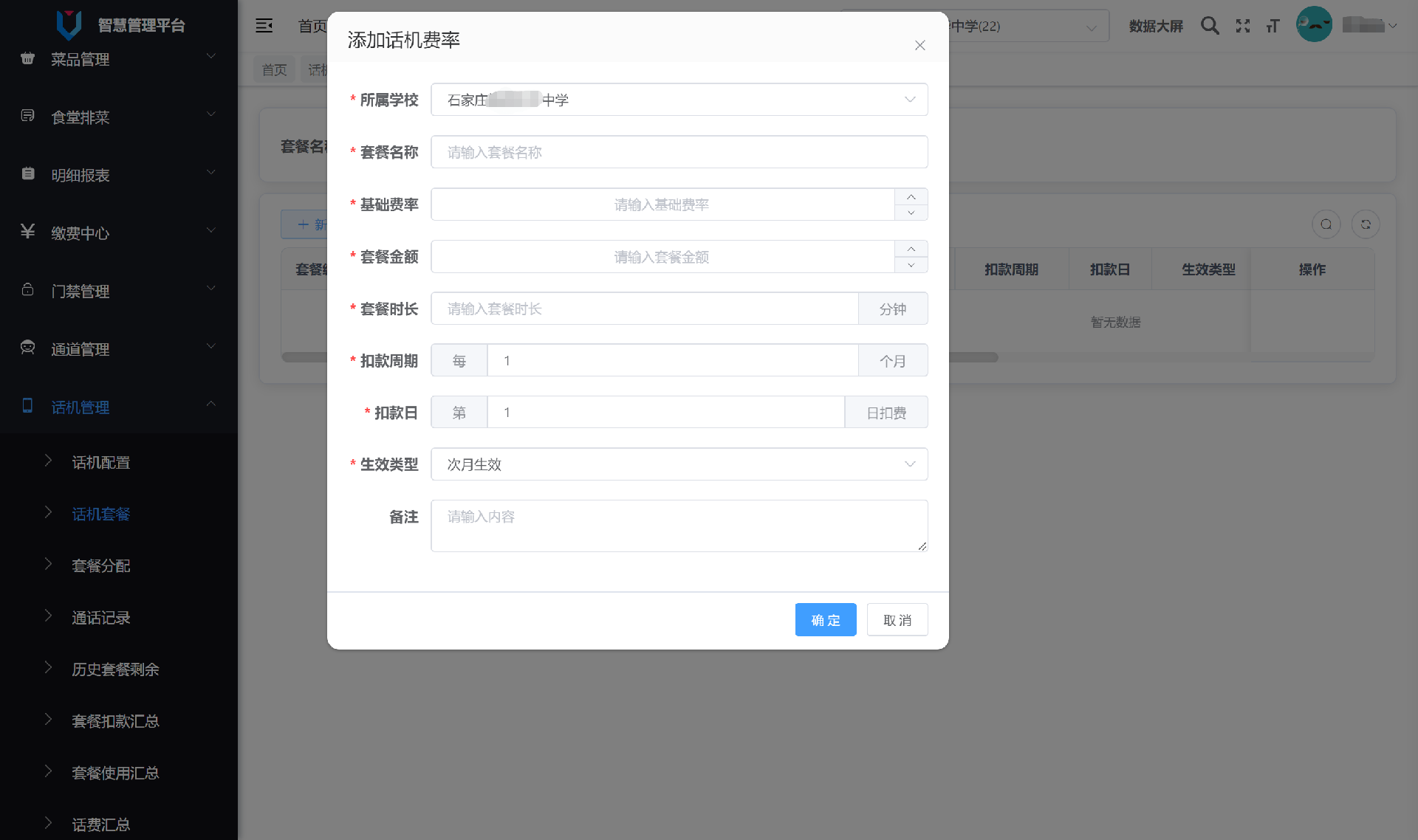This screenshot has width=1418, height=840.
Task: Decrease 基础费率 with down arrow
Action: click(x=911, y=213)
